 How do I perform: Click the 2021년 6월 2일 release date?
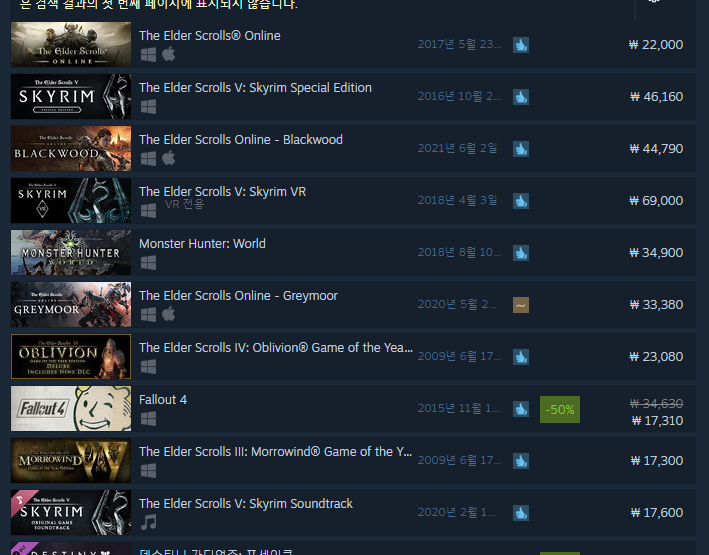click(x=457, y=148)
